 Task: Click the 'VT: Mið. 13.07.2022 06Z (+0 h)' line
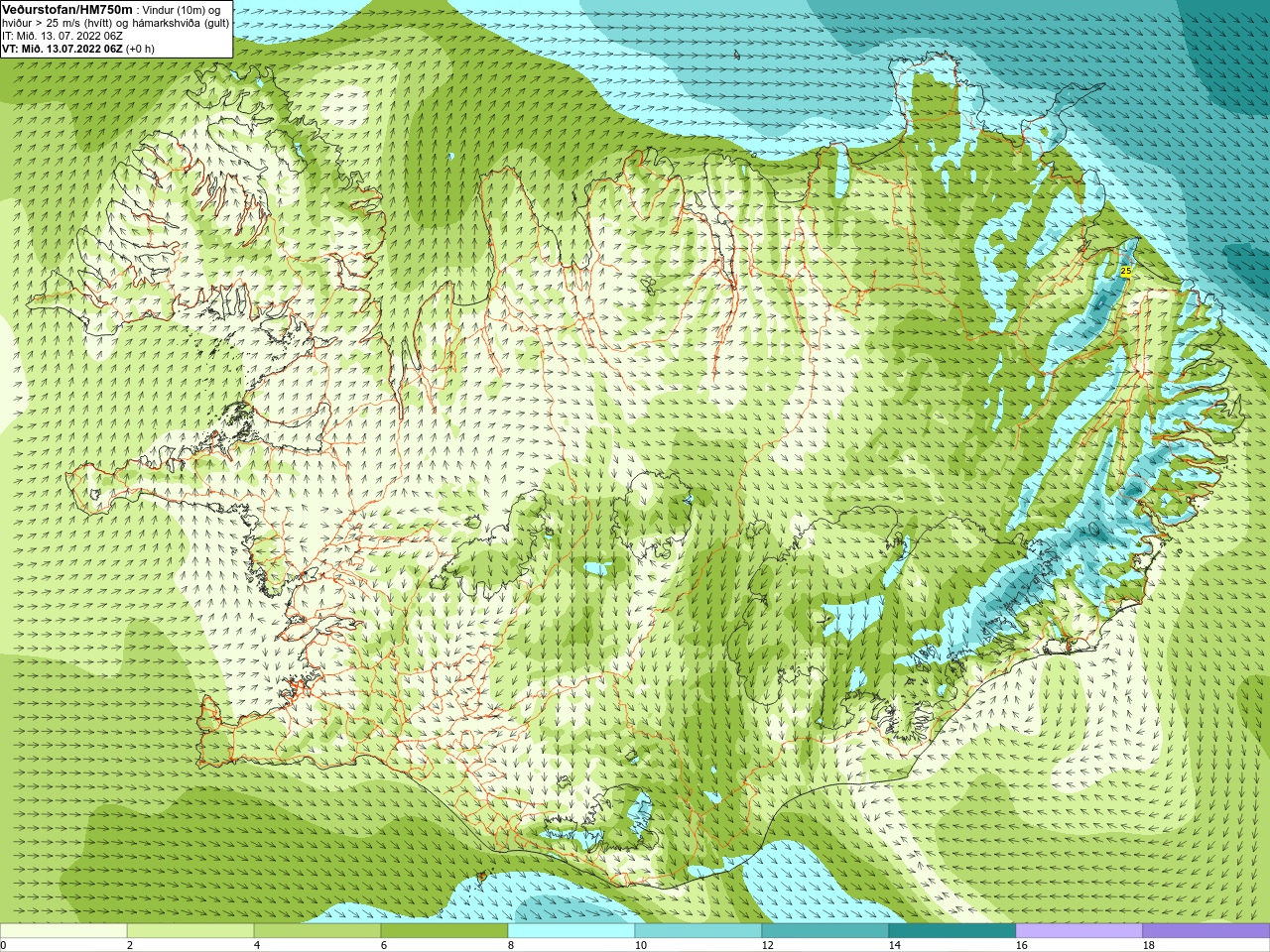coord(78,49)
